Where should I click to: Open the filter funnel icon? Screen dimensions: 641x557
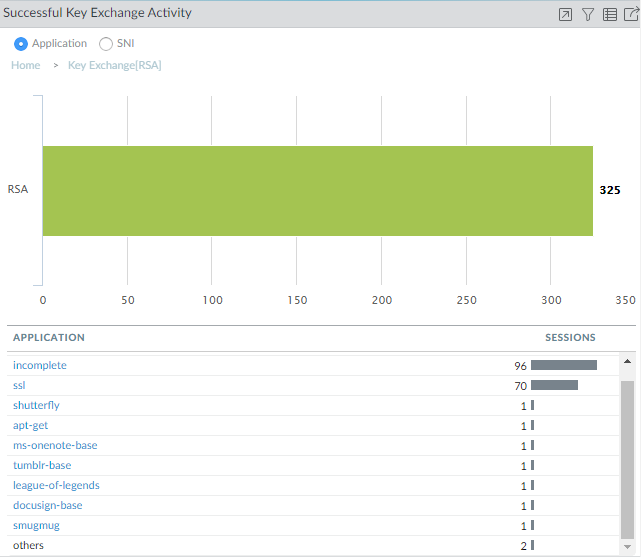(588, 14)
